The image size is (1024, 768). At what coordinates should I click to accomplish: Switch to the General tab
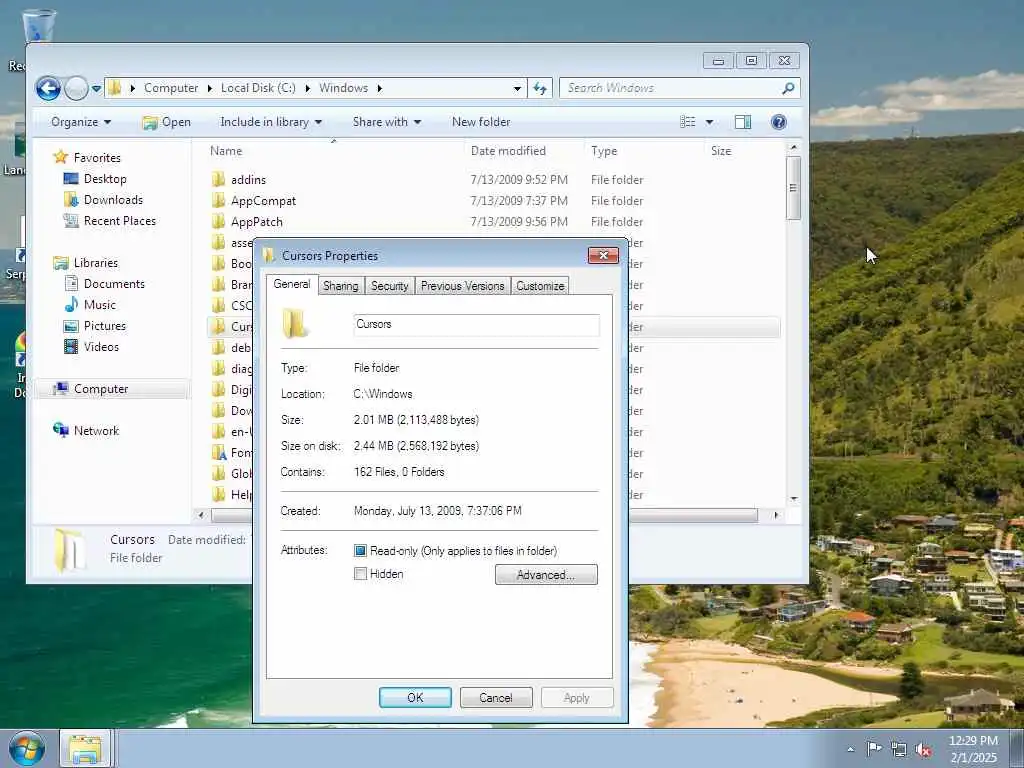point(292,284)
